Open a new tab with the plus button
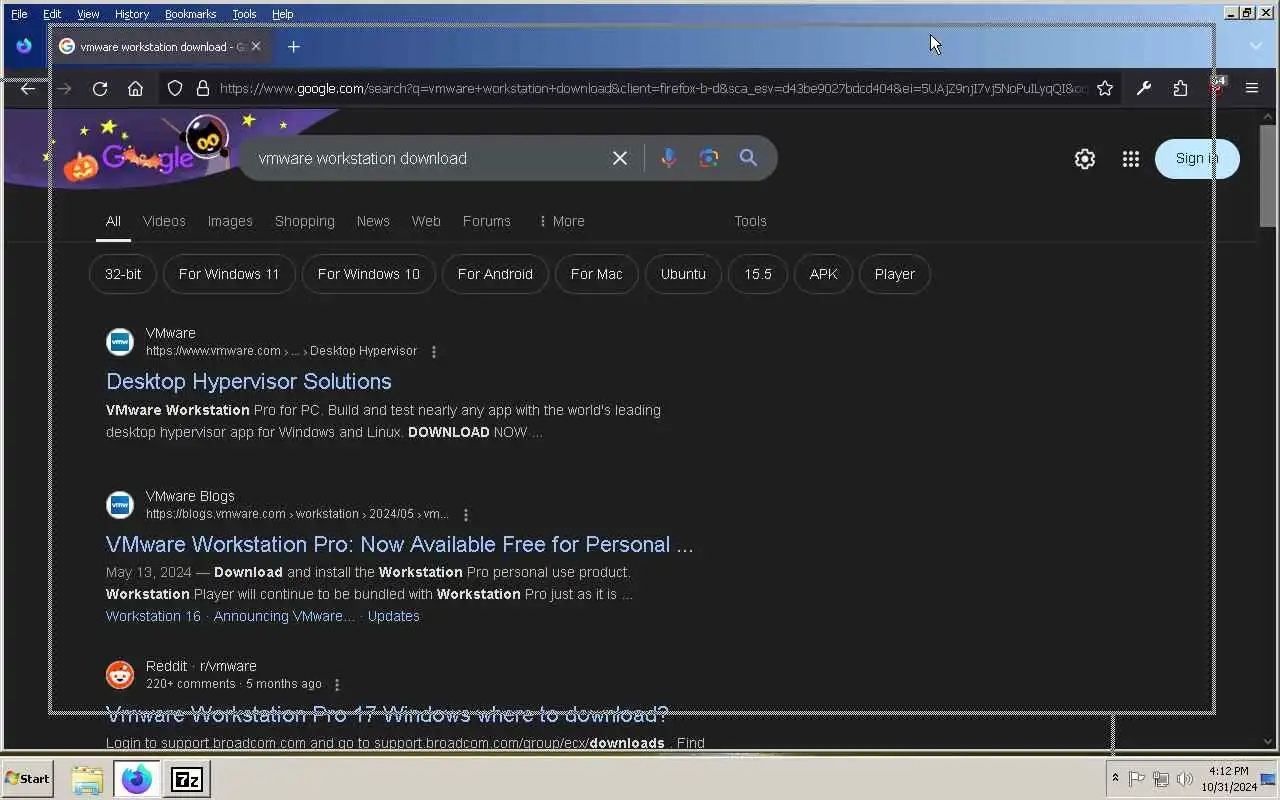 (293, 46)
